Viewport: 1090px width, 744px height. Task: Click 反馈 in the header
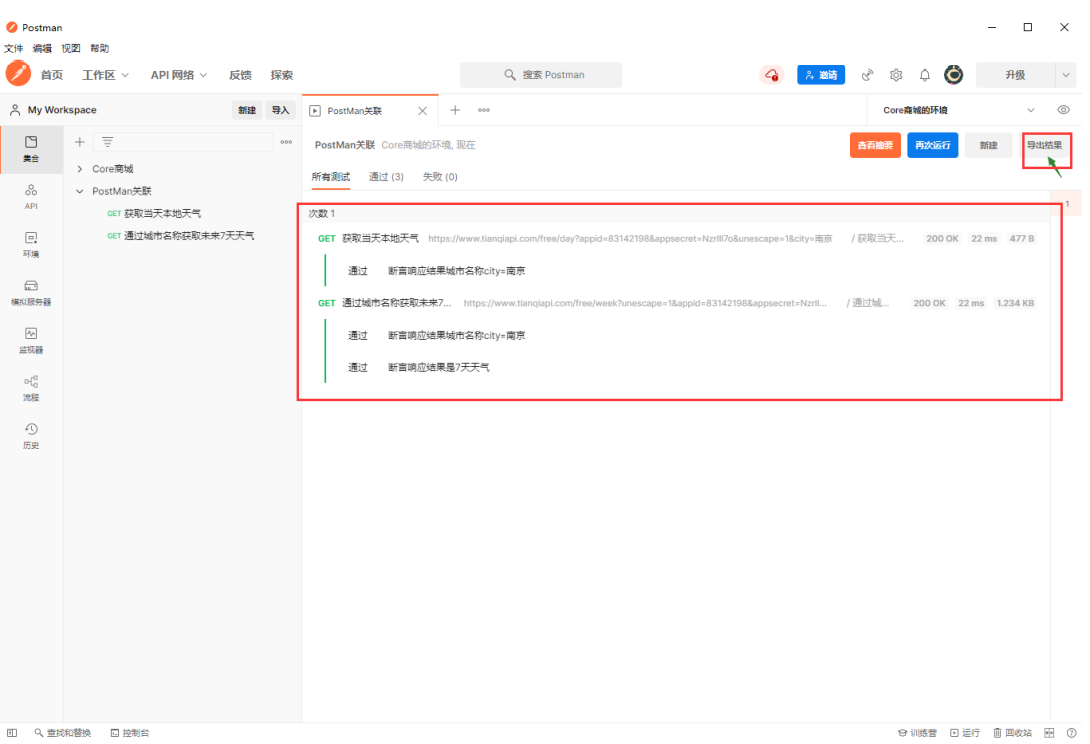coord(240,74)
